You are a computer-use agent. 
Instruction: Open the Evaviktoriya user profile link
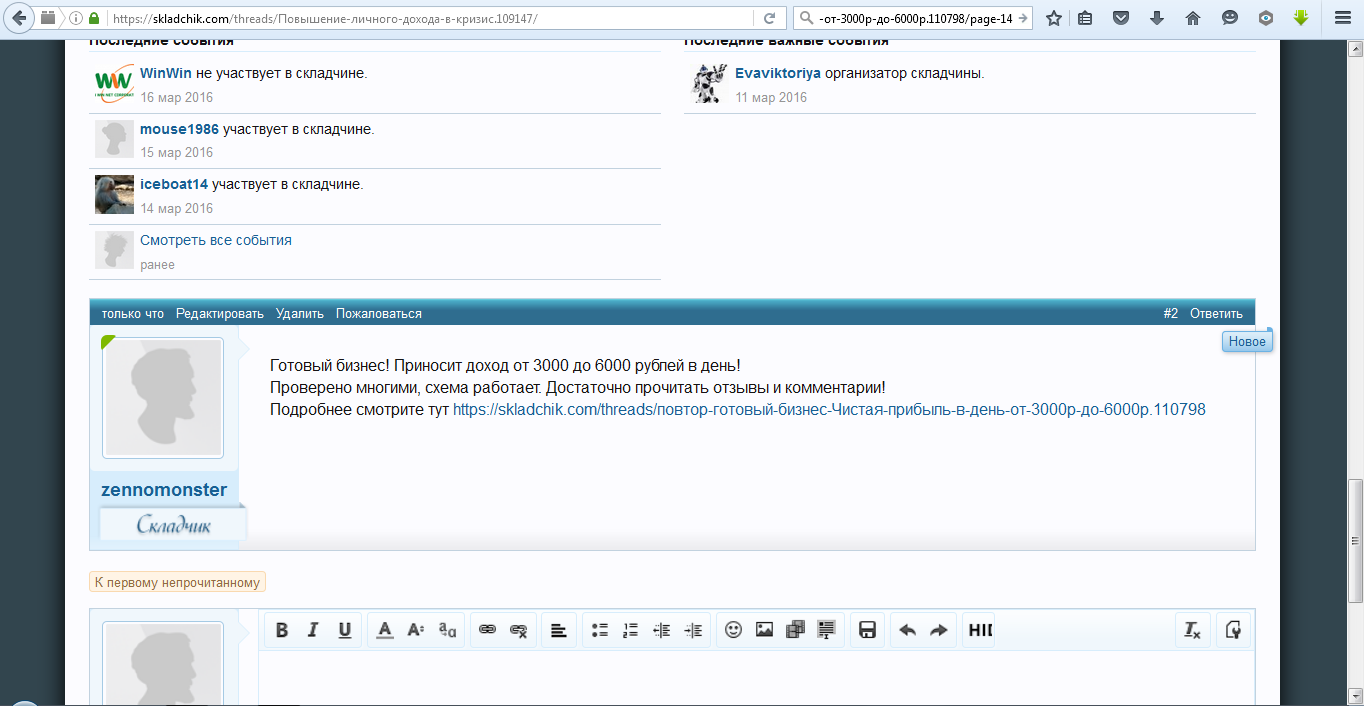tap(778, 73)
